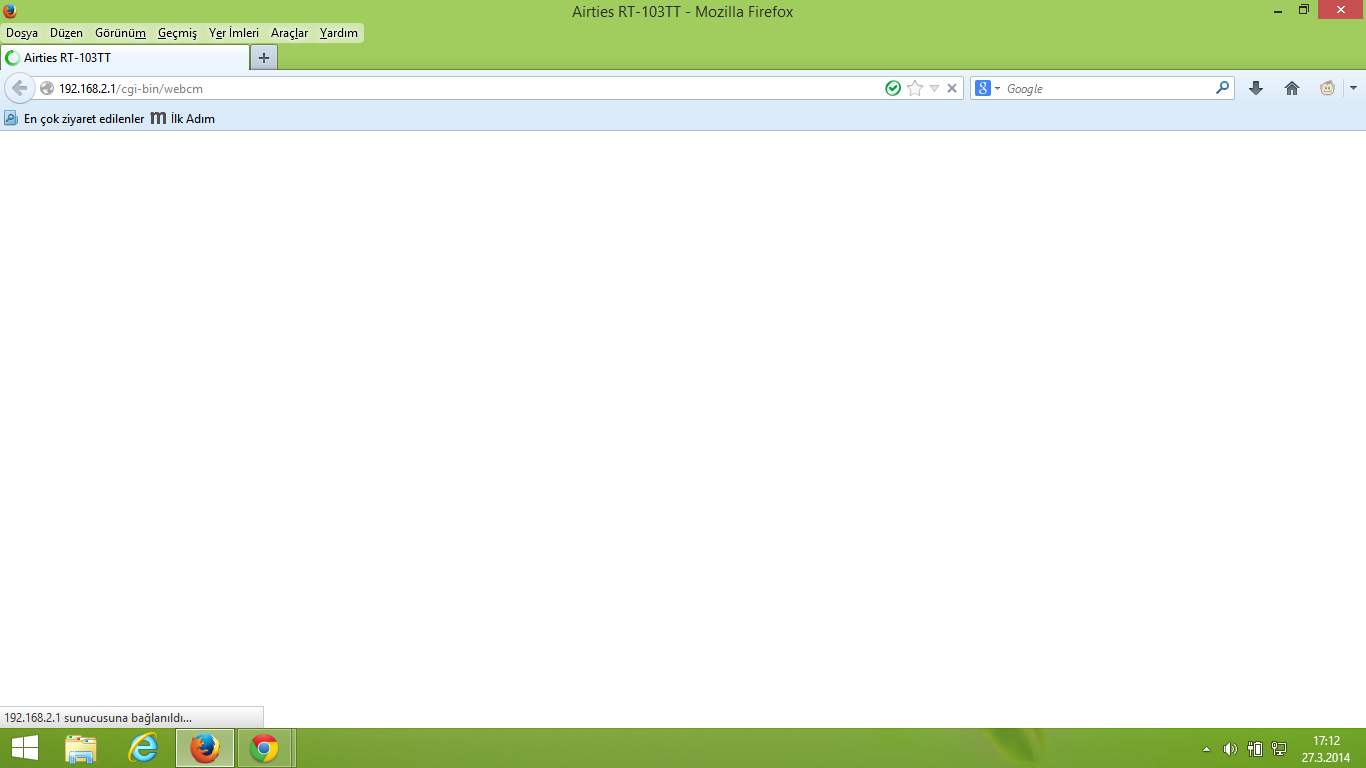Open the volume speaker tray icon
Viewport: 1366px width, 768px height.
[x=1230, y=749]
